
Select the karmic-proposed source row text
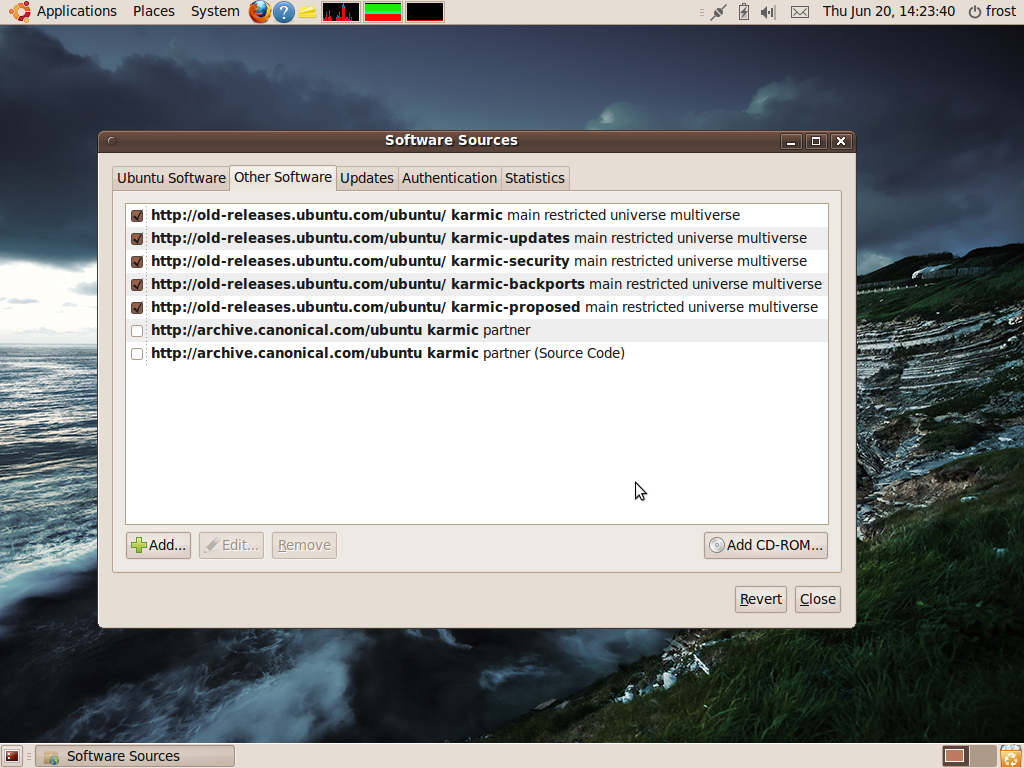point(485,308)
